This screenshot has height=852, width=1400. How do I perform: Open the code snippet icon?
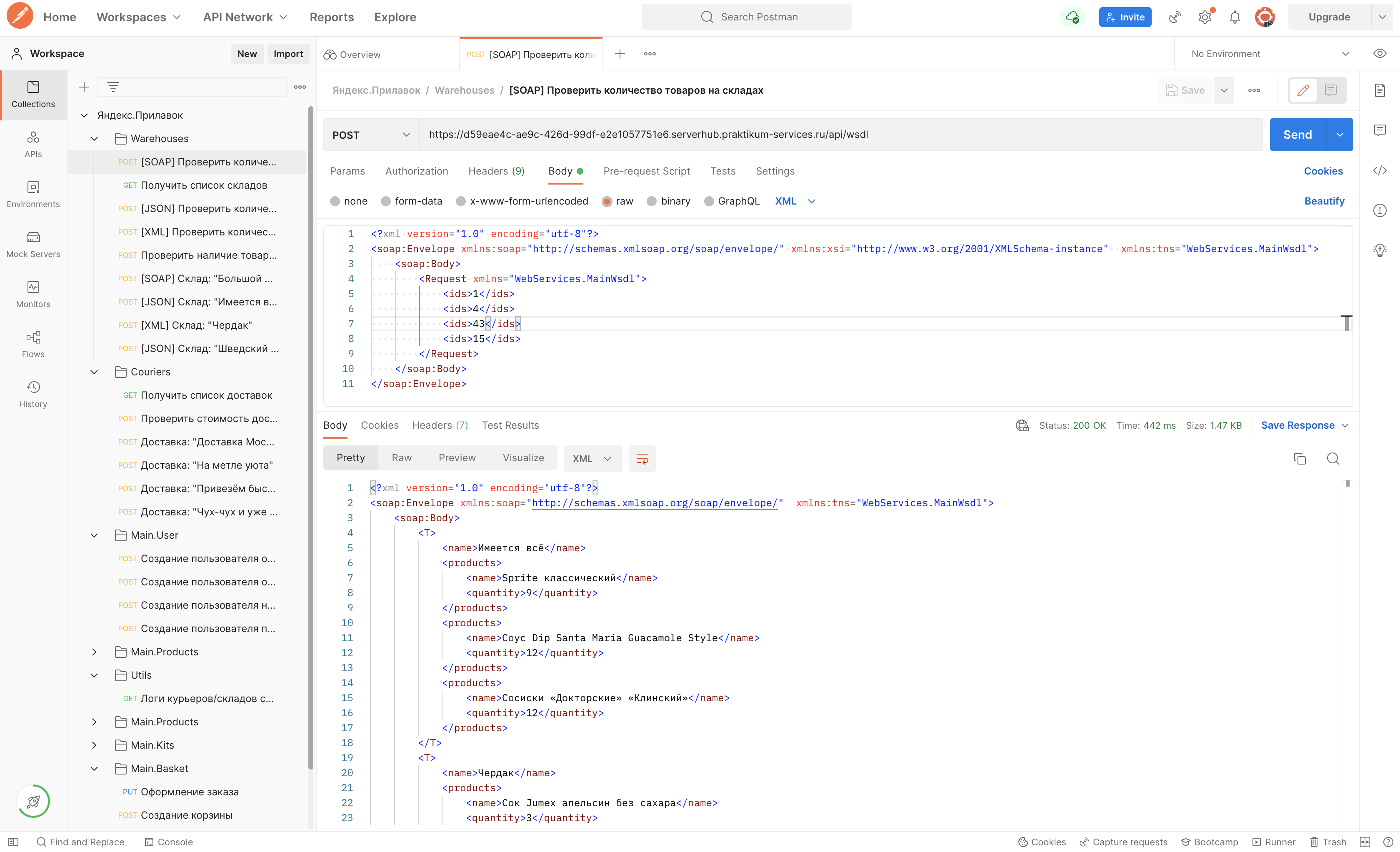pyautogui.click(x=1380, y=170)
